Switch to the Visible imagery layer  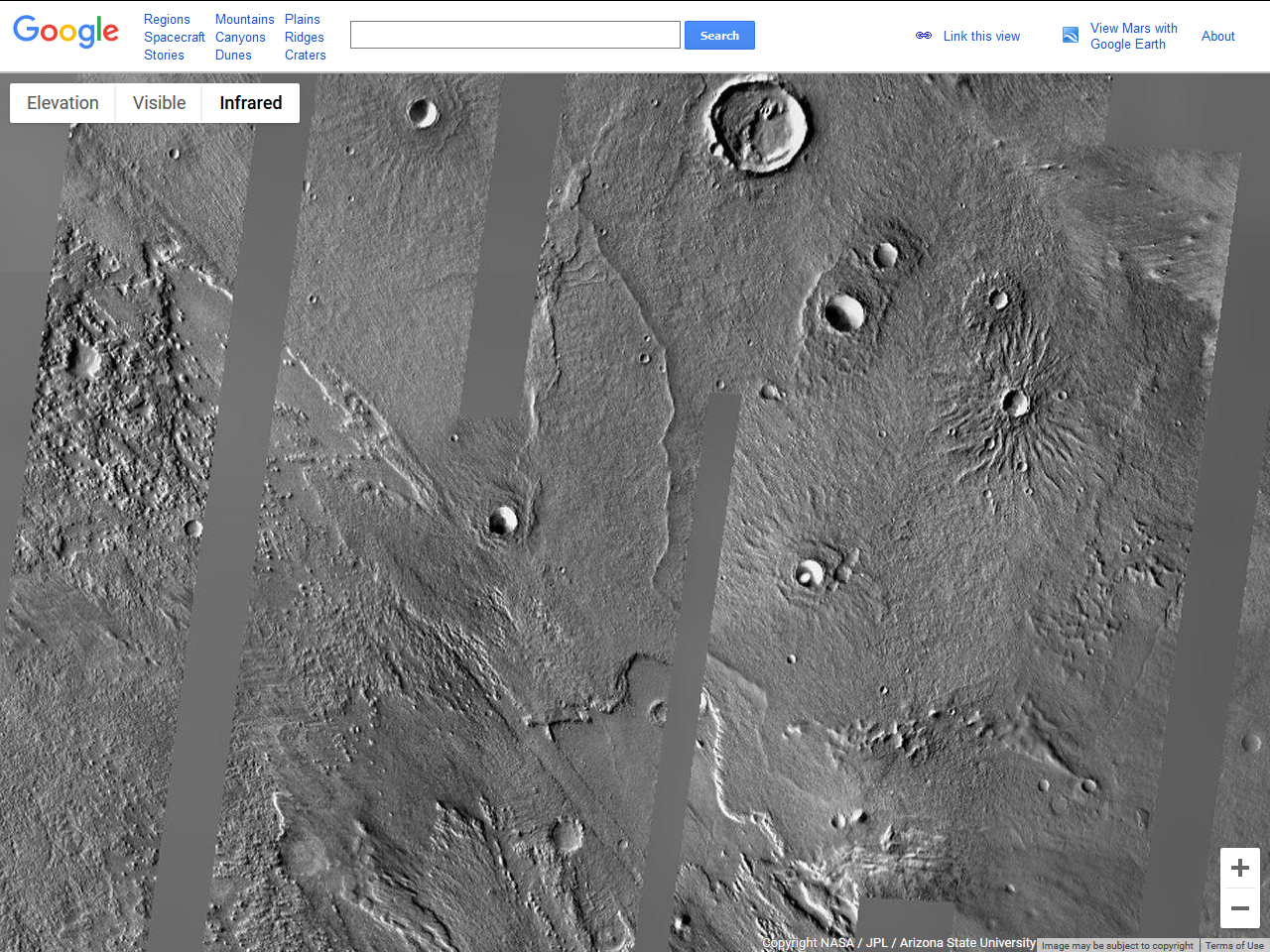pyautogui.click(x=159, y=103)
